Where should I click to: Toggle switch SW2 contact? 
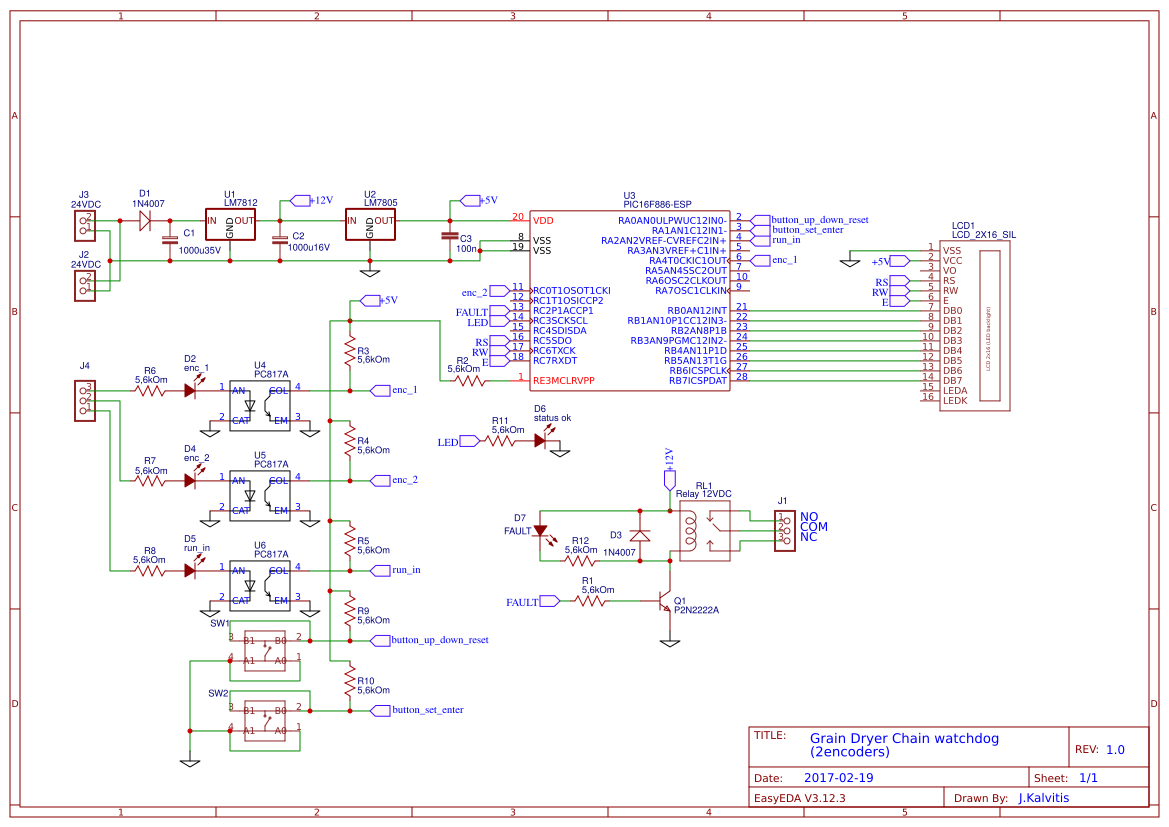(x=263, y=718)
